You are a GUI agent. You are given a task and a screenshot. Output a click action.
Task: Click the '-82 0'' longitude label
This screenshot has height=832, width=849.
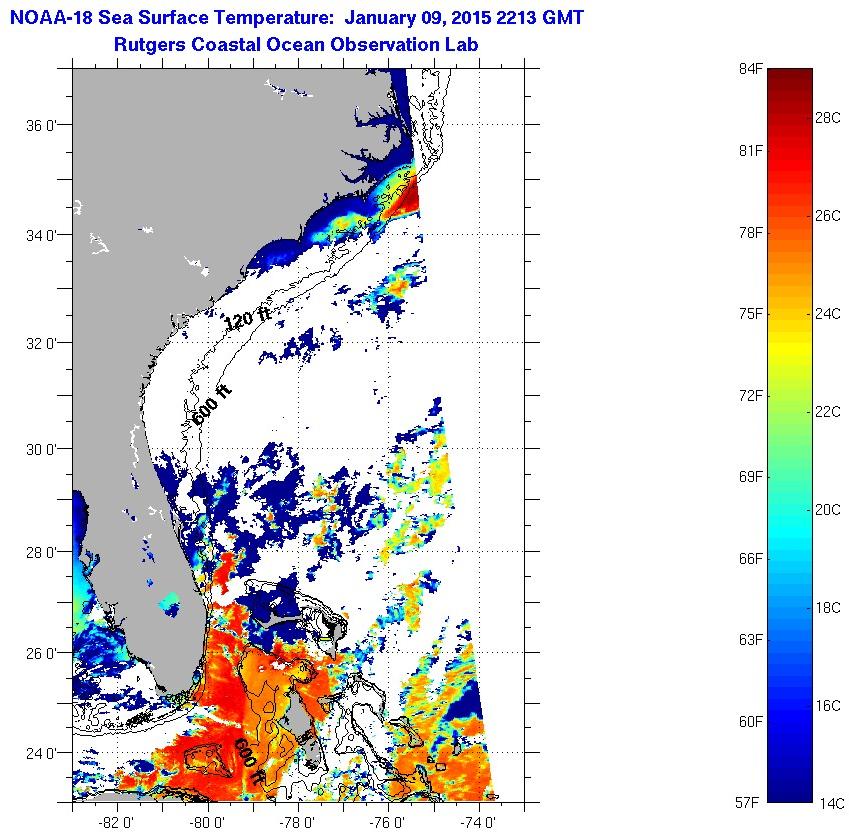[117, 822]
